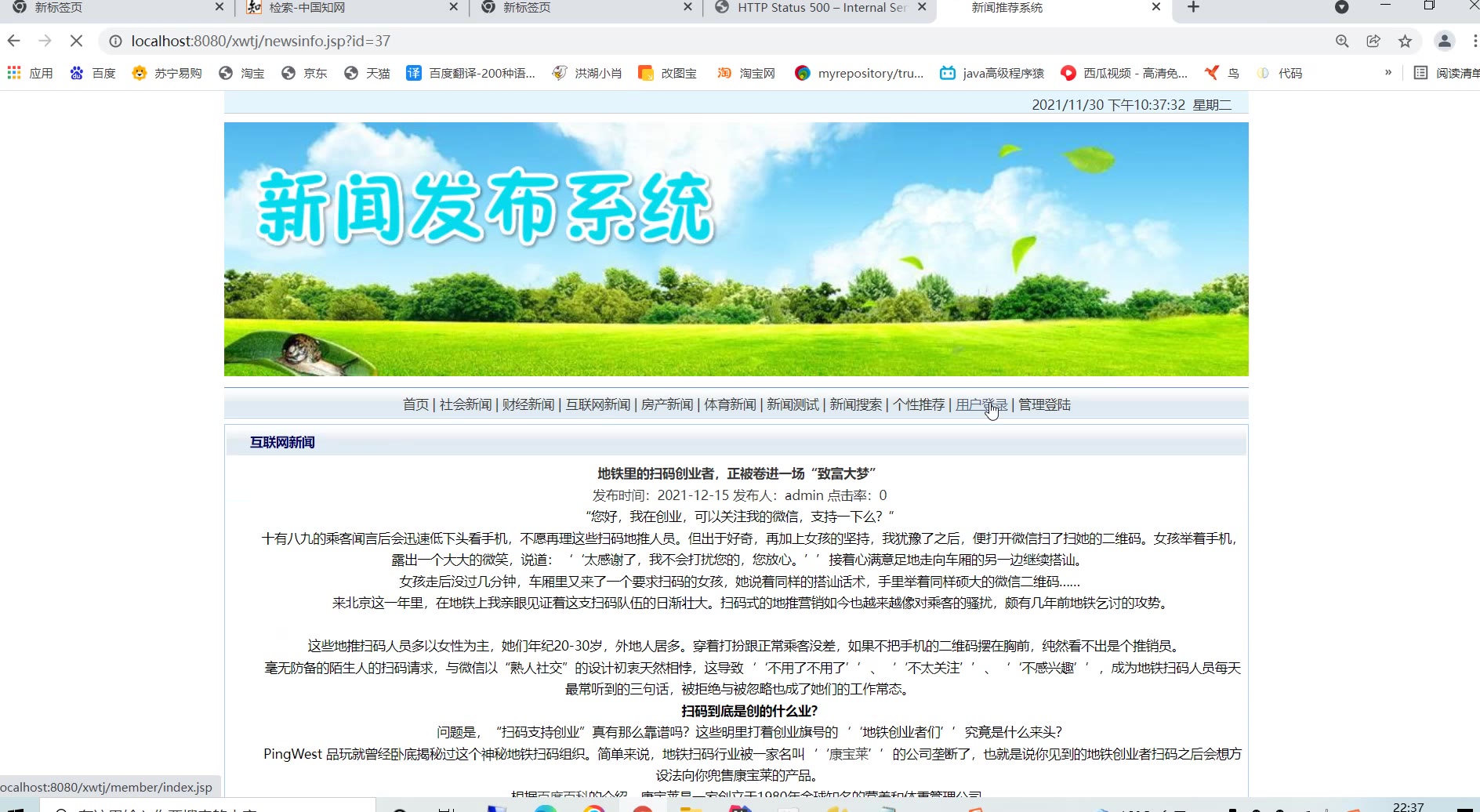Open the 鸟 bookmark
Image resolution: width=1480 pixels, height=812 pixels.
point(1223,73)
